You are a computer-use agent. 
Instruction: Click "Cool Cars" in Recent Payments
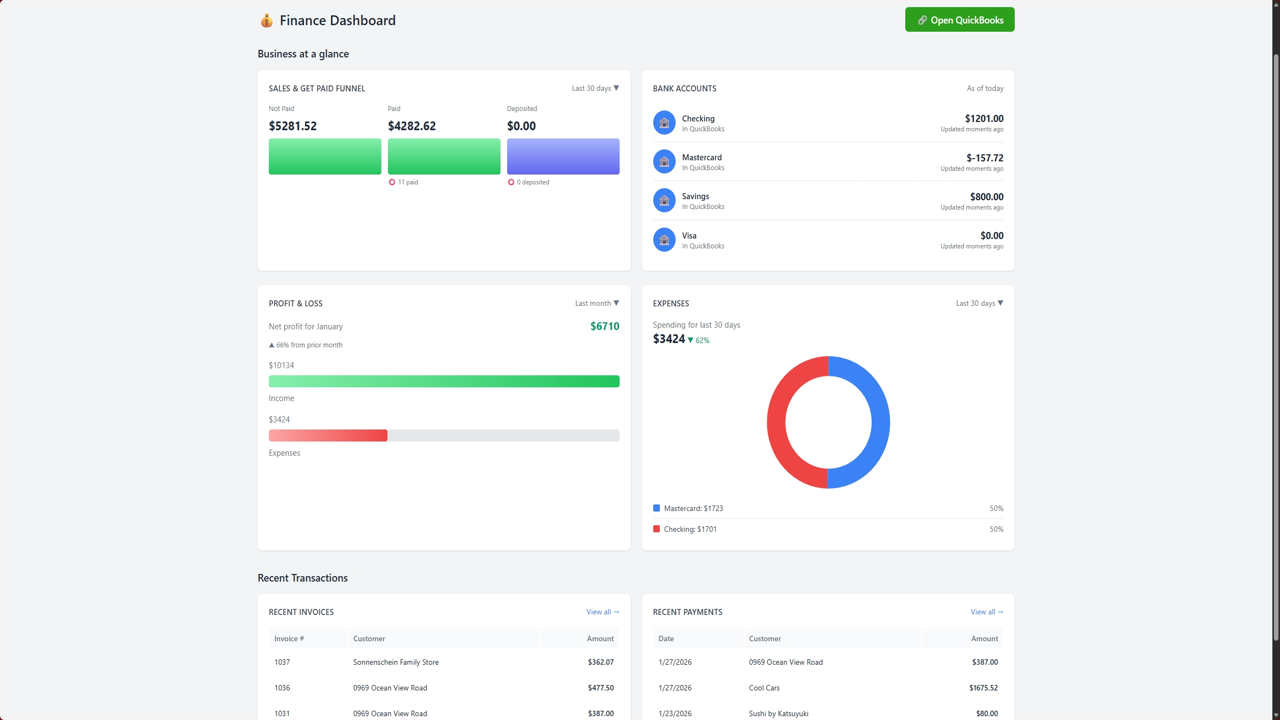tap(765, 688)
